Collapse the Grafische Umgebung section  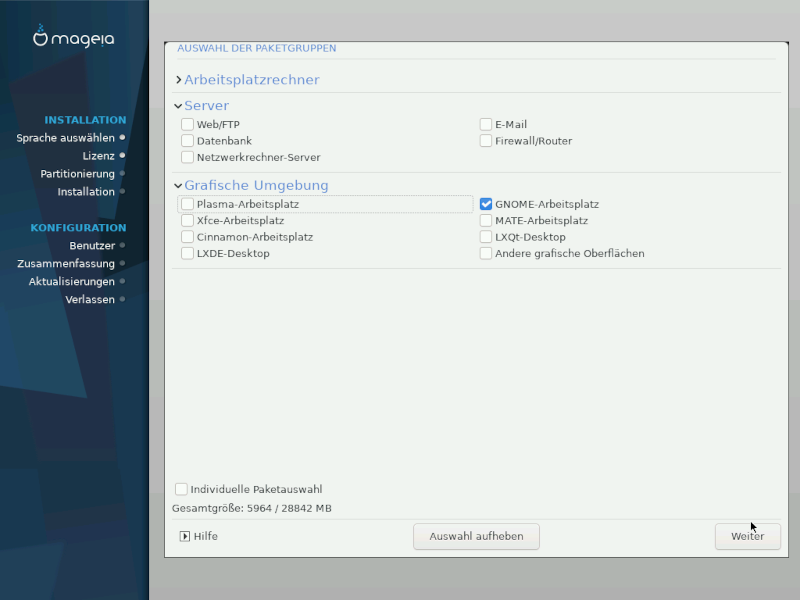click(x=179, y=186)
